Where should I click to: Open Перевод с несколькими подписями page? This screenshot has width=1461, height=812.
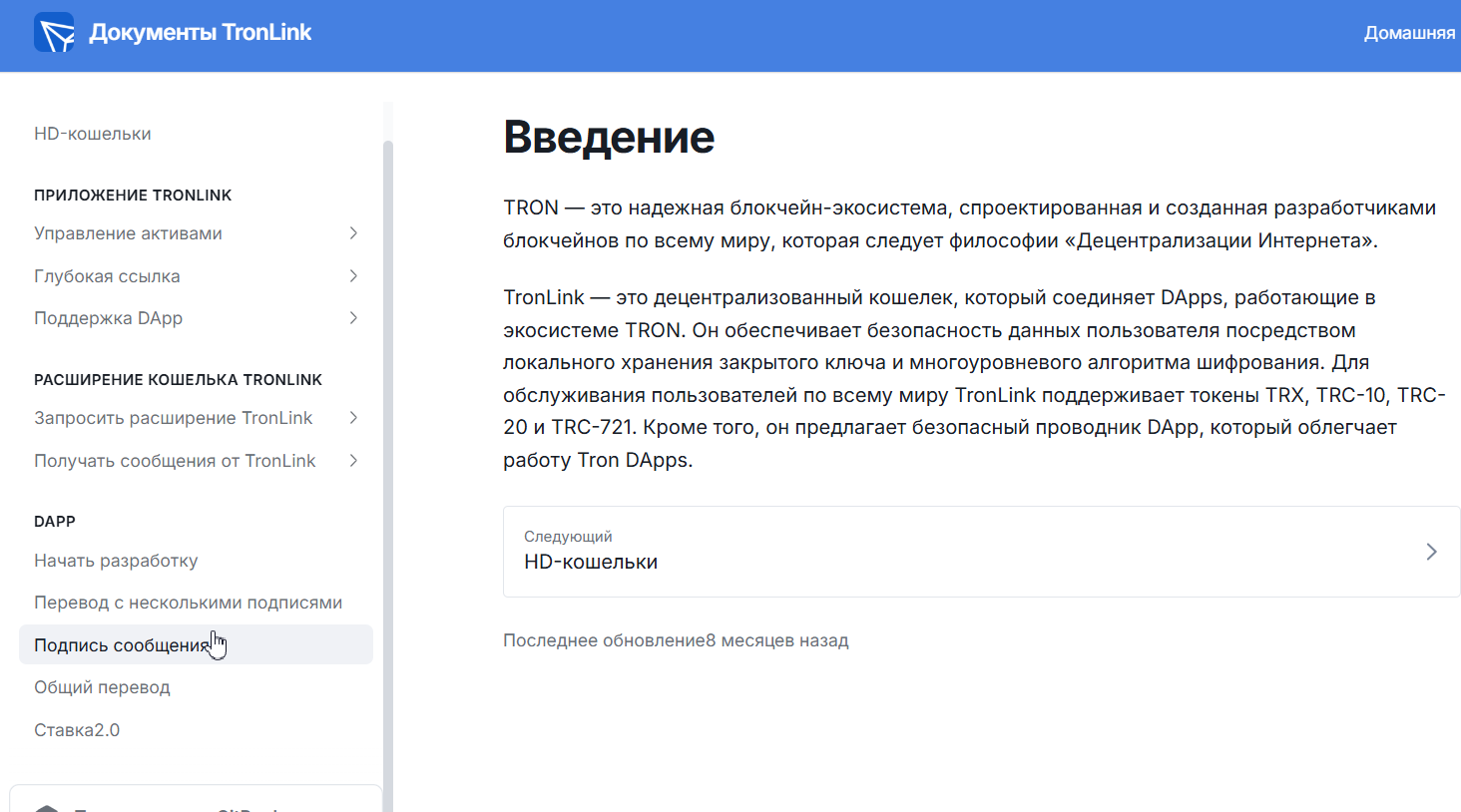tap(188, 603)
